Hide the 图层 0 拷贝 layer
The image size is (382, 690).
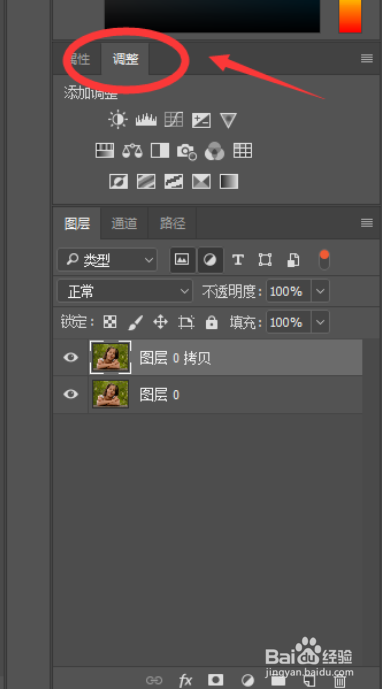click(70, 357)
